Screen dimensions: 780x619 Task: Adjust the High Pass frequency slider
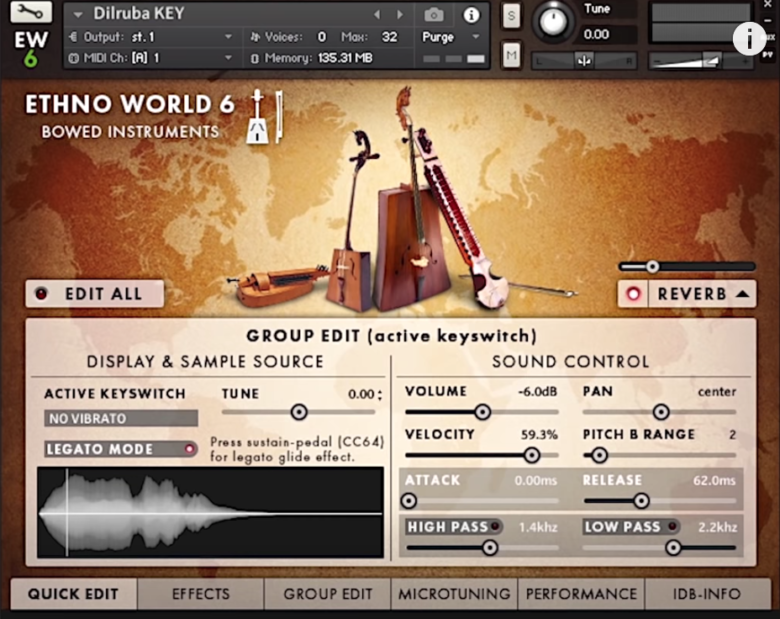[489, 548]
